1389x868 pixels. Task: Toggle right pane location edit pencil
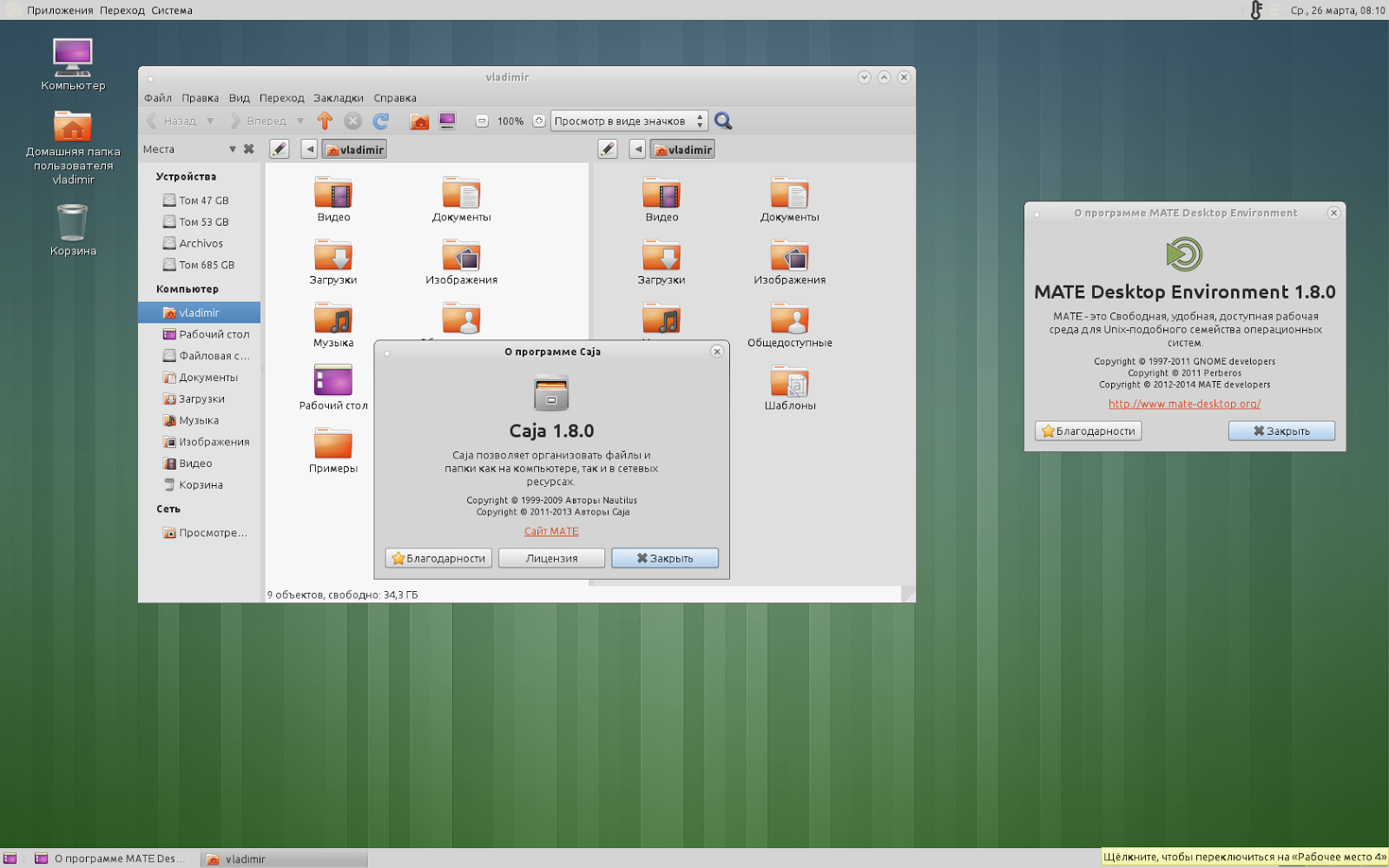(608, 149)
